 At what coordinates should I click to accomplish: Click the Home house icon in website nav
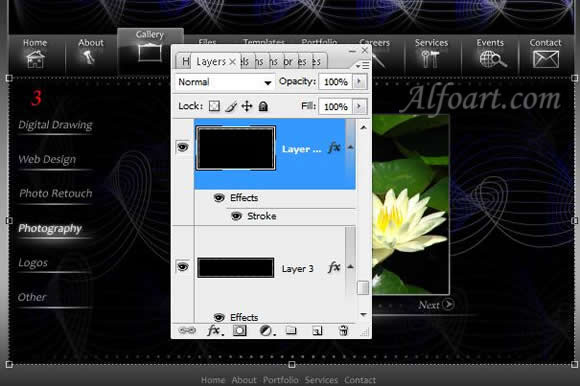click(35, 59)
